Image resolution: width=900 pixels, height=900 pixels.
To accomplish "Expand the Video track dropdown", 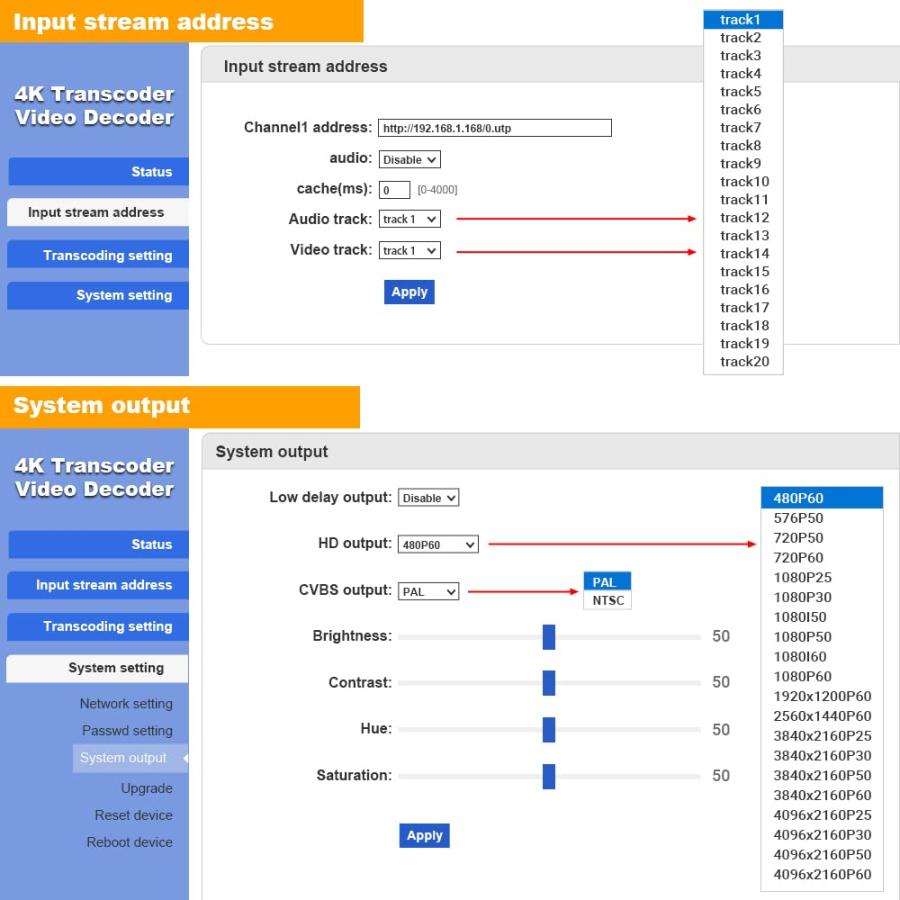I will (x=410, y=250).
